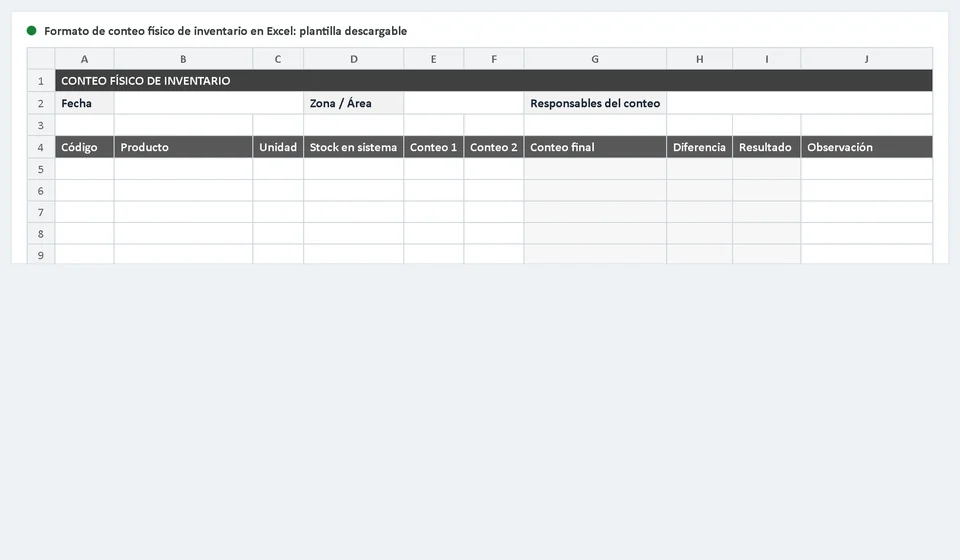Click the 'Conteo 1' header cell
The width and height of the screenshot is (960, 560).
tap(433, 147)
